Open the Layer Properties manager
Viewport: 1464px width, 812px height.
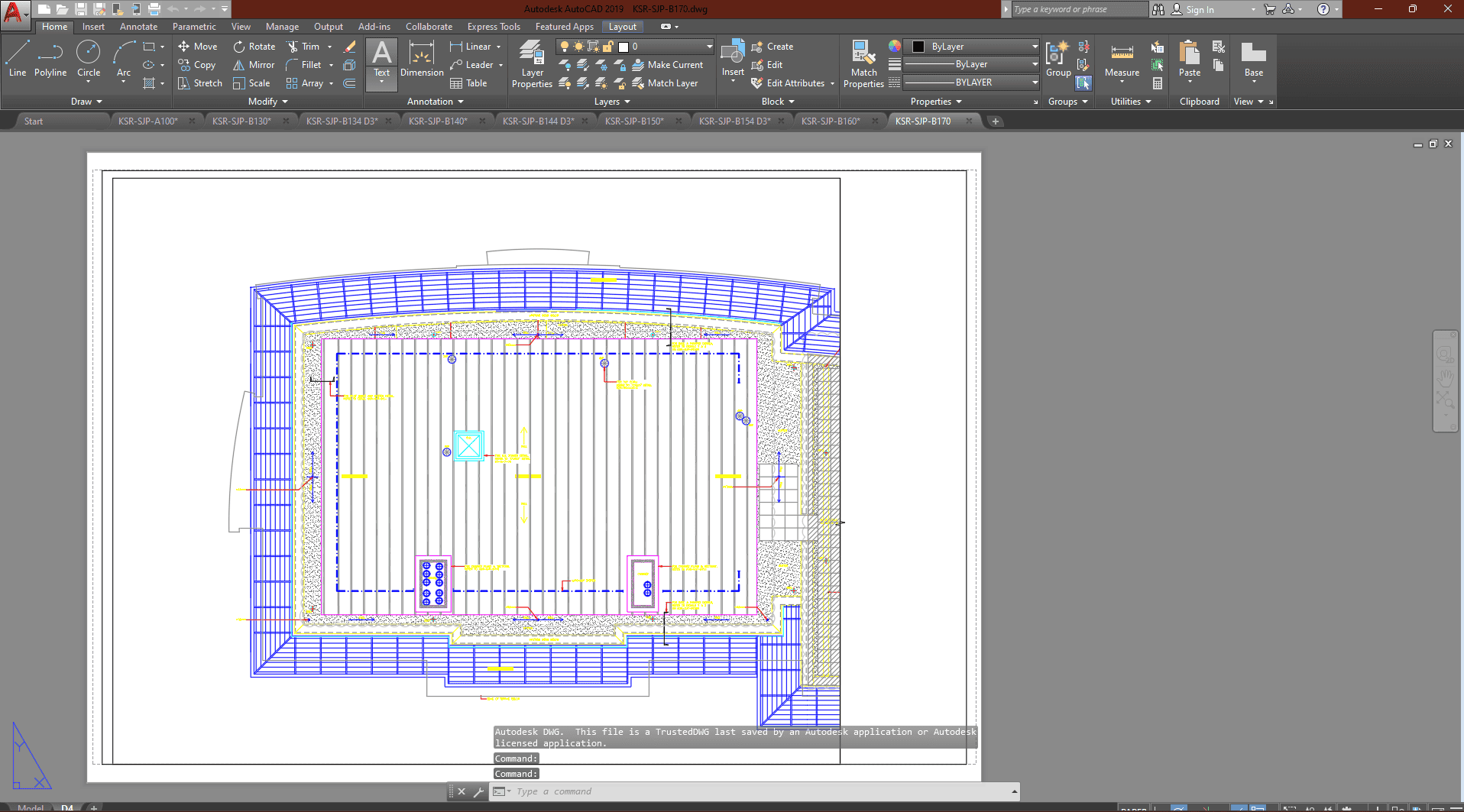[532, 64]
